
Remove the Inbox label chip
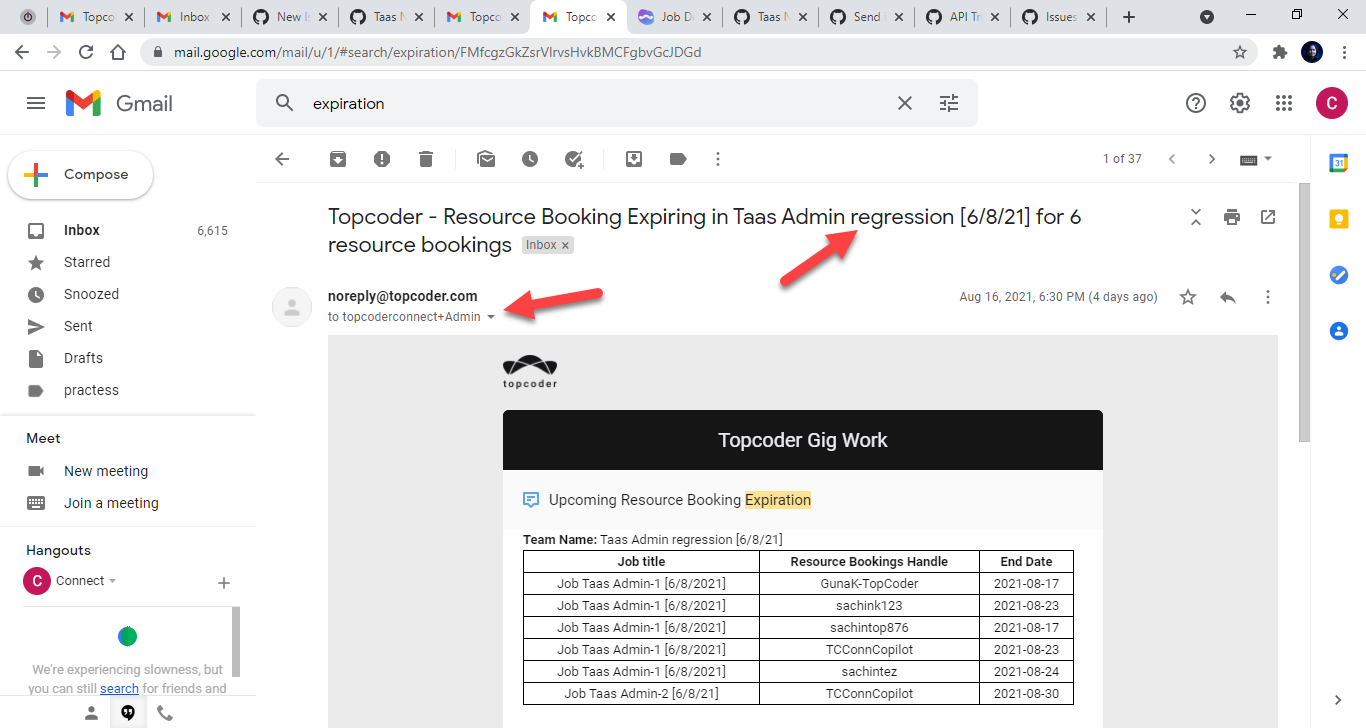565,245
